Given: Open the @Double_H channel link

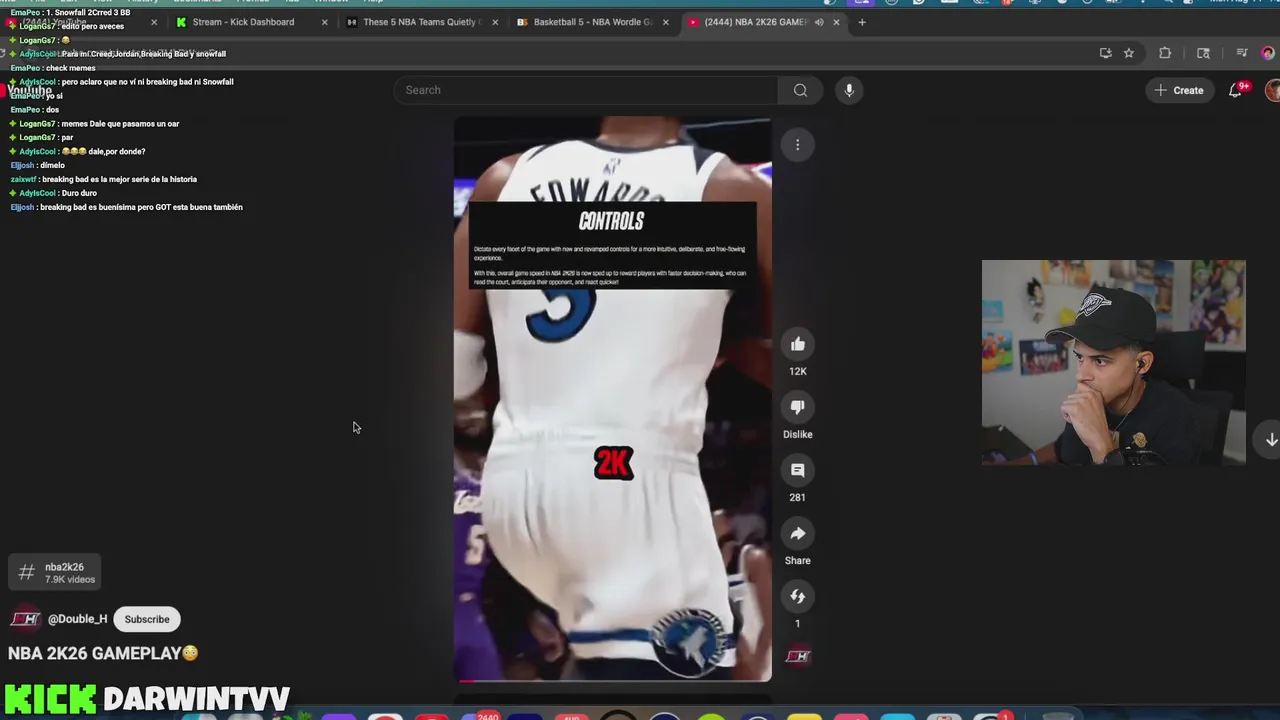Looking at the screenshot, I should tap(77, 619).
